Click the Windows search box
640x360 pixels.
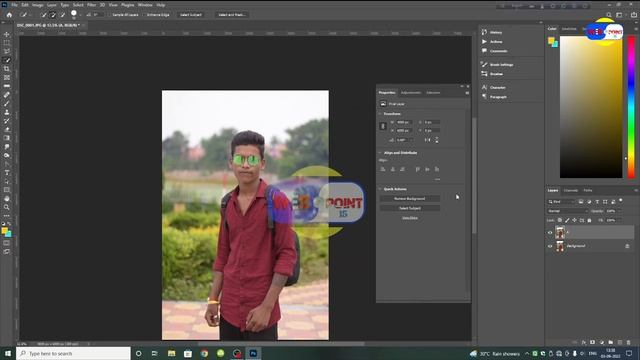pyautogui.click(x=73, y=353)
